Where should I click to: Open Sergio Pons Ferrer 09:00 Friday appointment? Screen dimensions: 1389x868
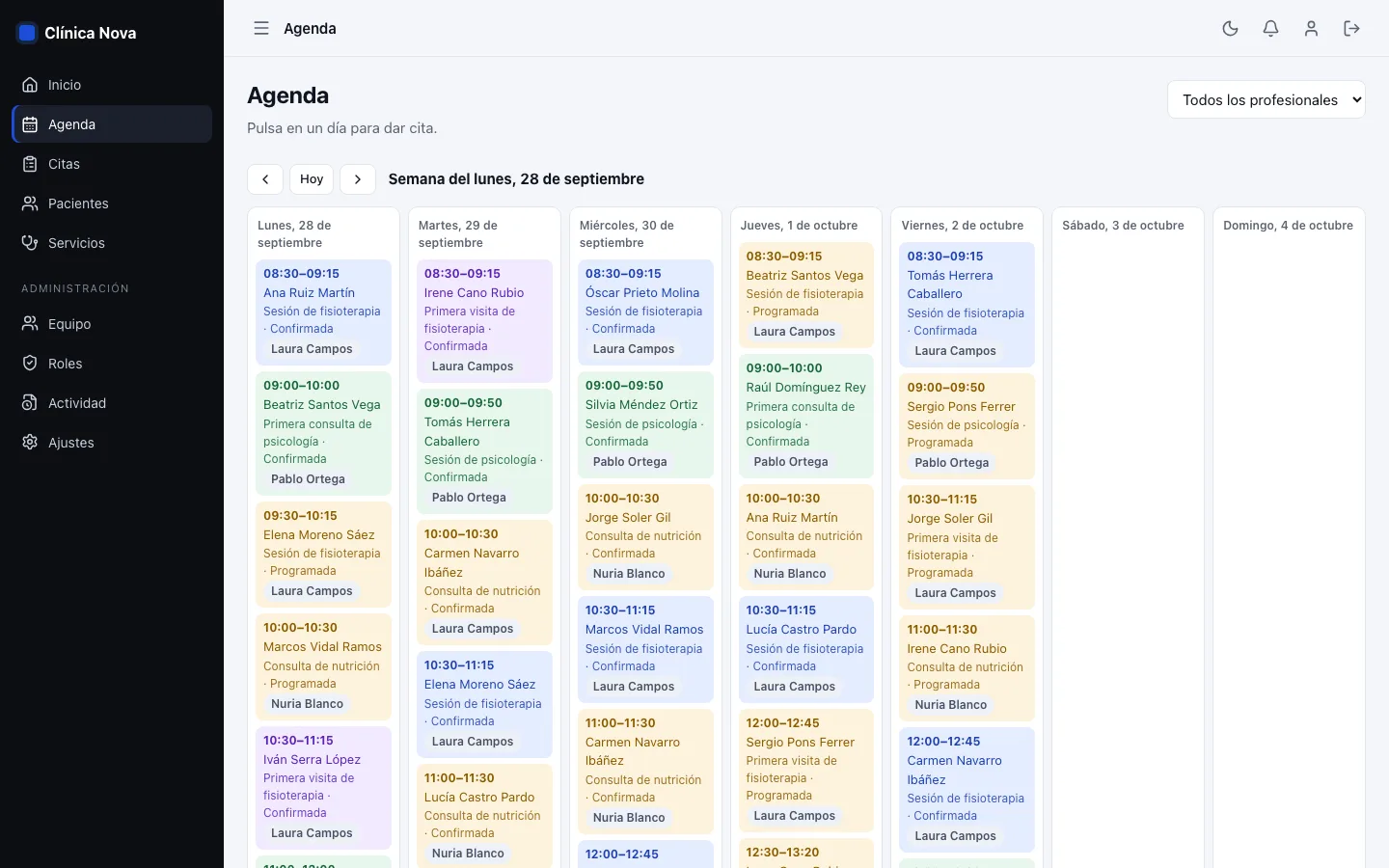tap(967, 425)
